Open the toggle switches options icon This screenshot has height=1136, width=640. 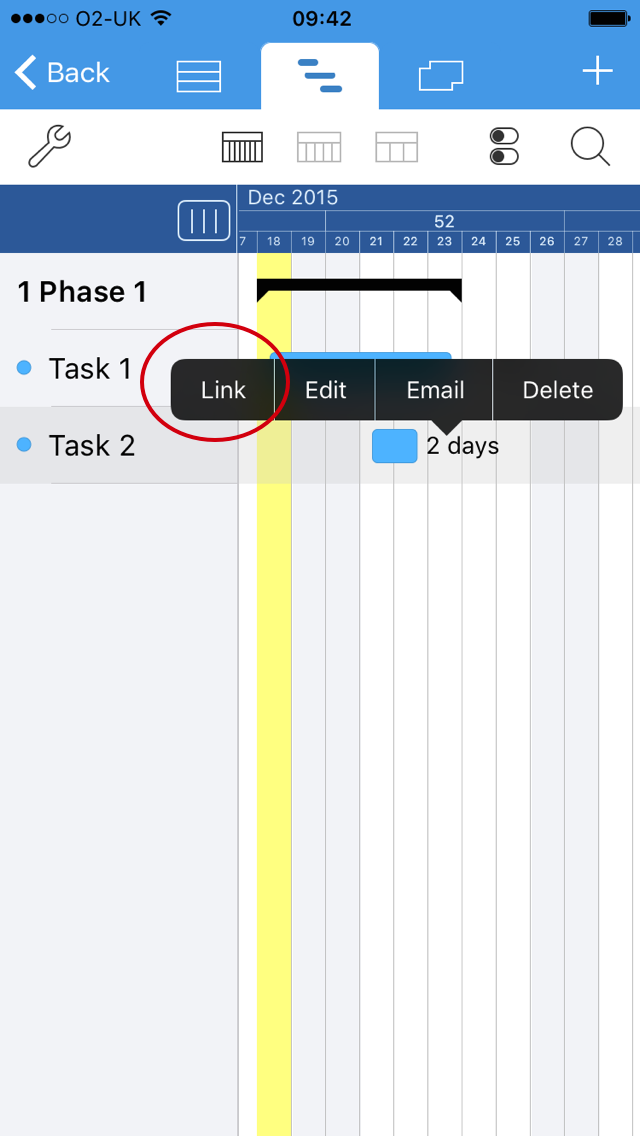(x=505, y=147)
